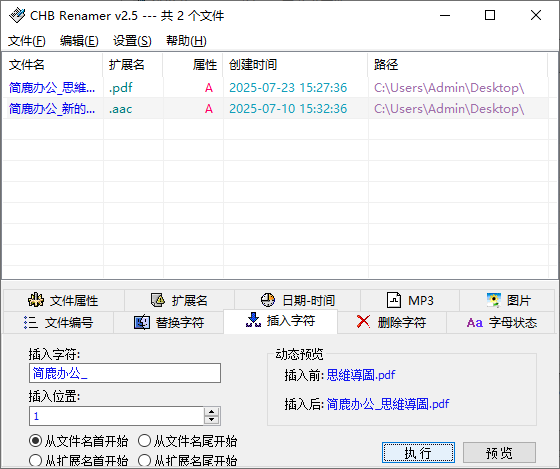Switch to the 文件编号 tab
560x469 pixels.
pos(58,323)
